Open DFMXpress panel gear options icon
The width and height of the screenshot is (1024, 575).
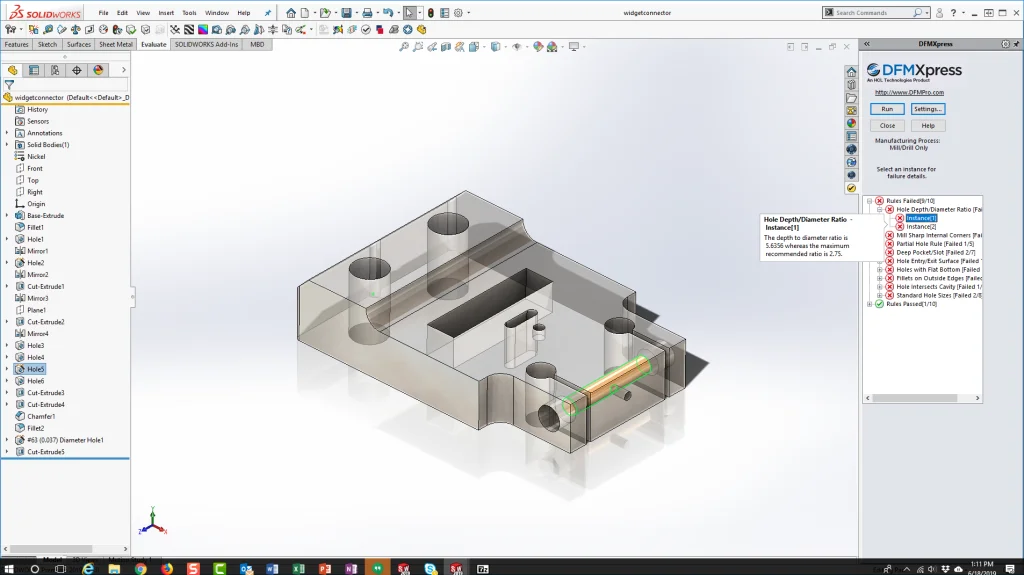pyautogui.click(x=1005, y=44)
